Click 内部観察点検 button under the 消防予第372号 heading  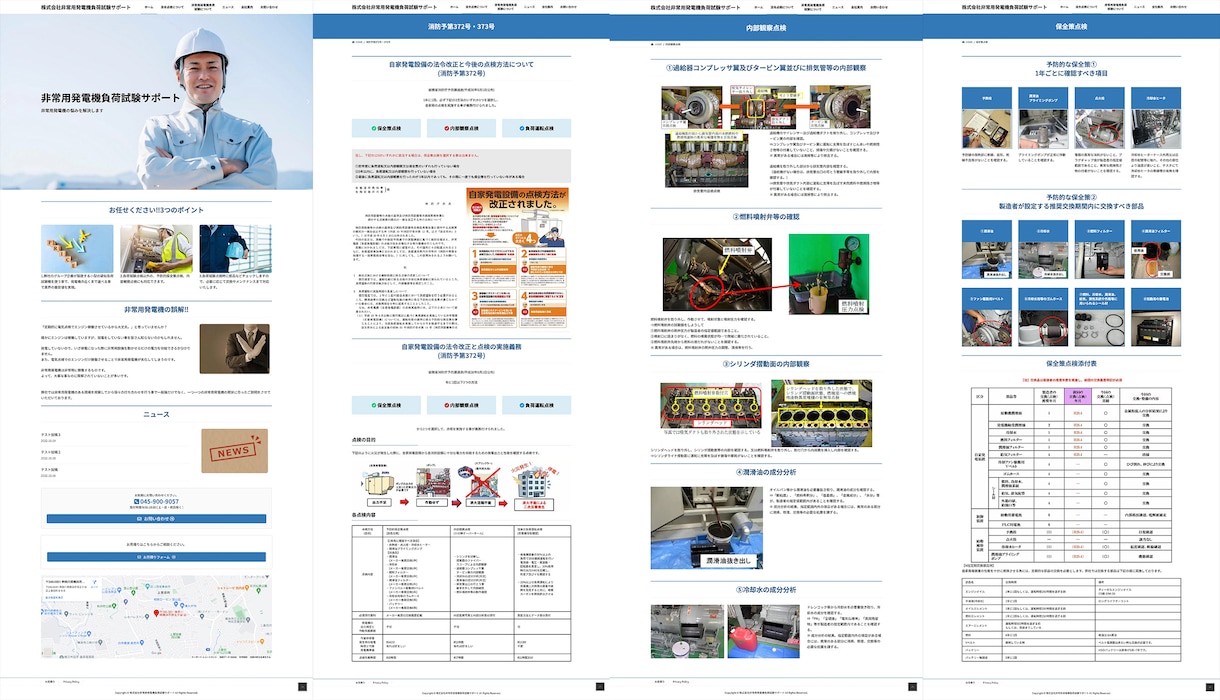tap(461, 128)
